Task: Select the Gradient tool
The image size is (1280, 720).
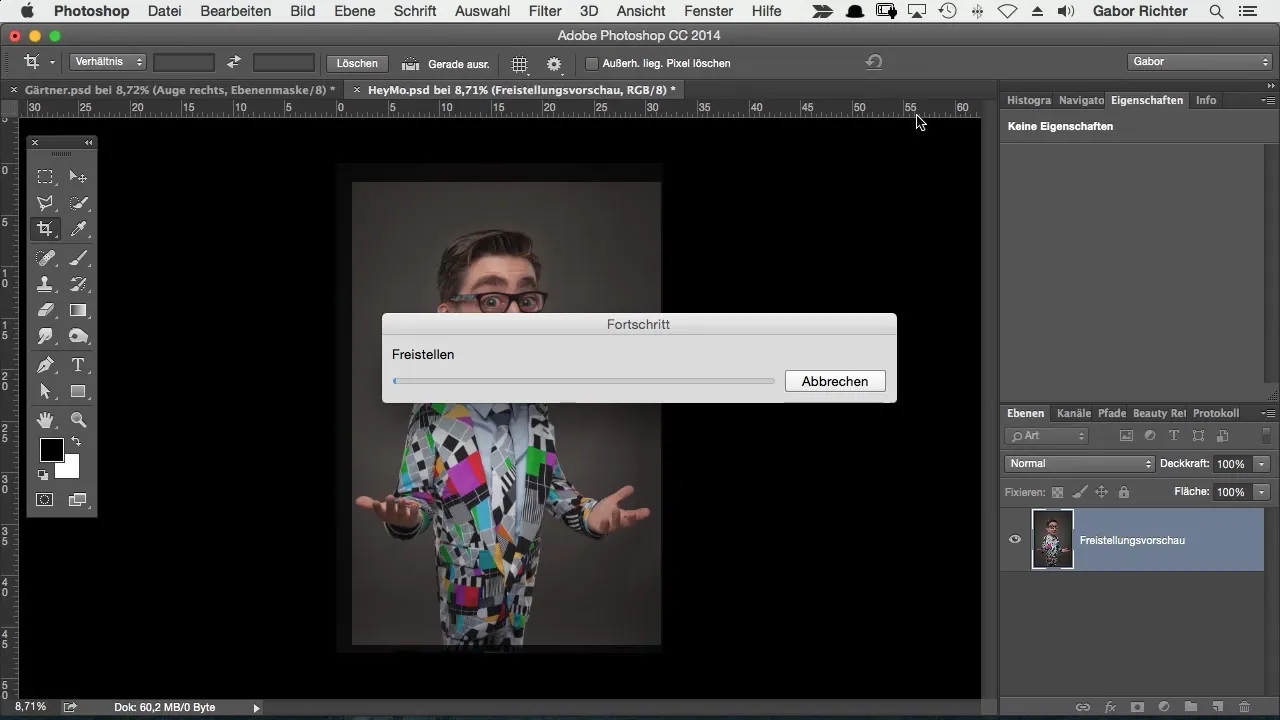Action: pyautogui.click(x=78, y=311)
